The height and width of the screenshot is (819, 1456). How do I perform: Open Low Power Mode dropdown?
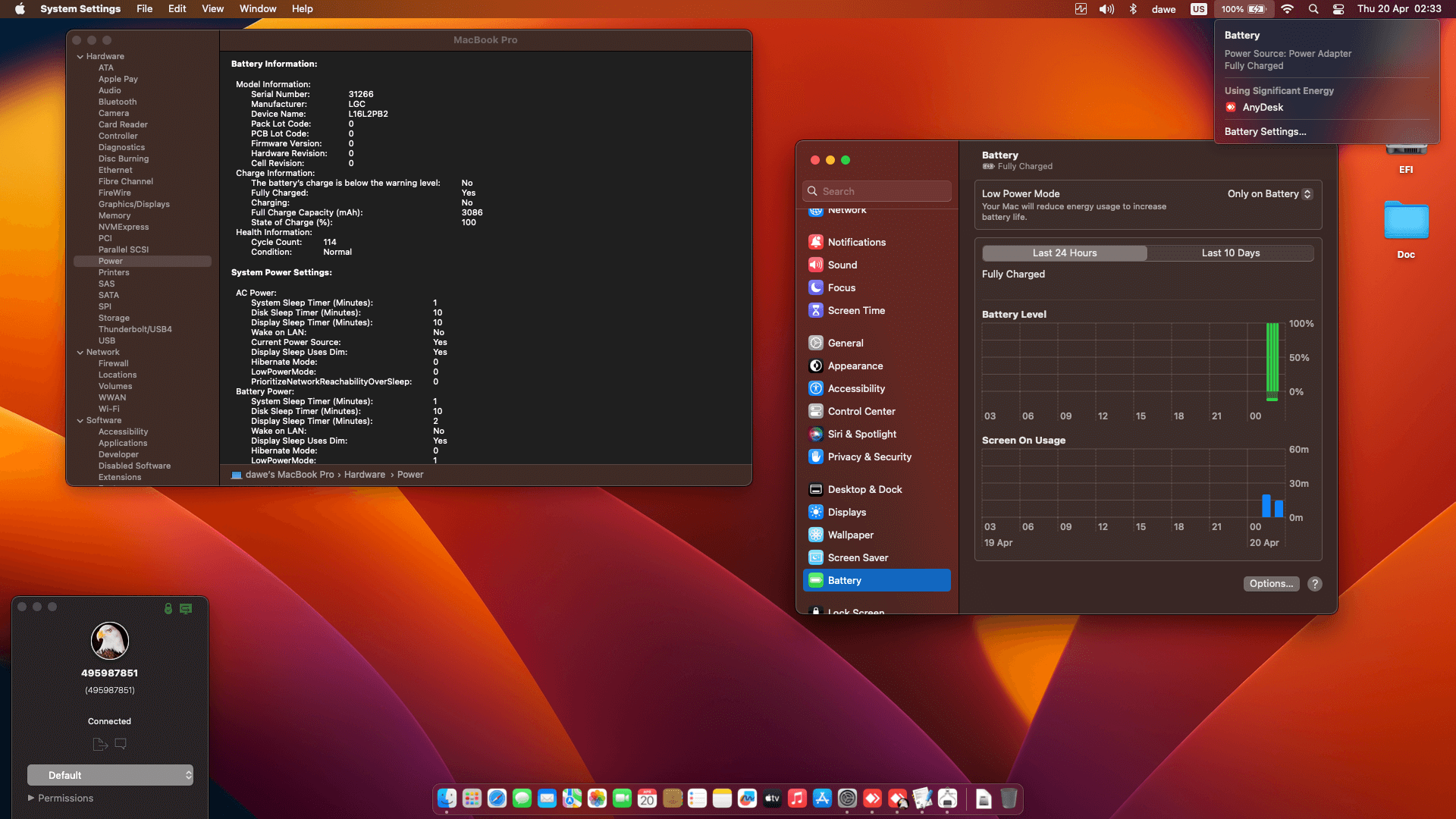[x=1269, y=194]
